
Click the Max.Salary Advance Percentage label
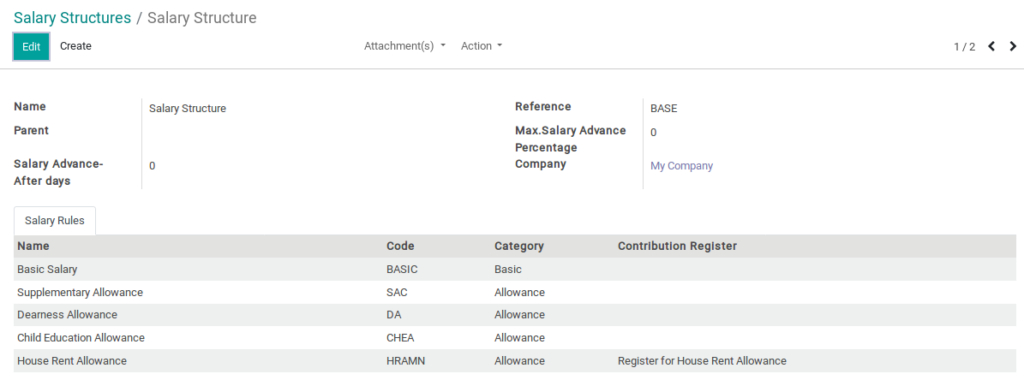[x=570, y=138]
